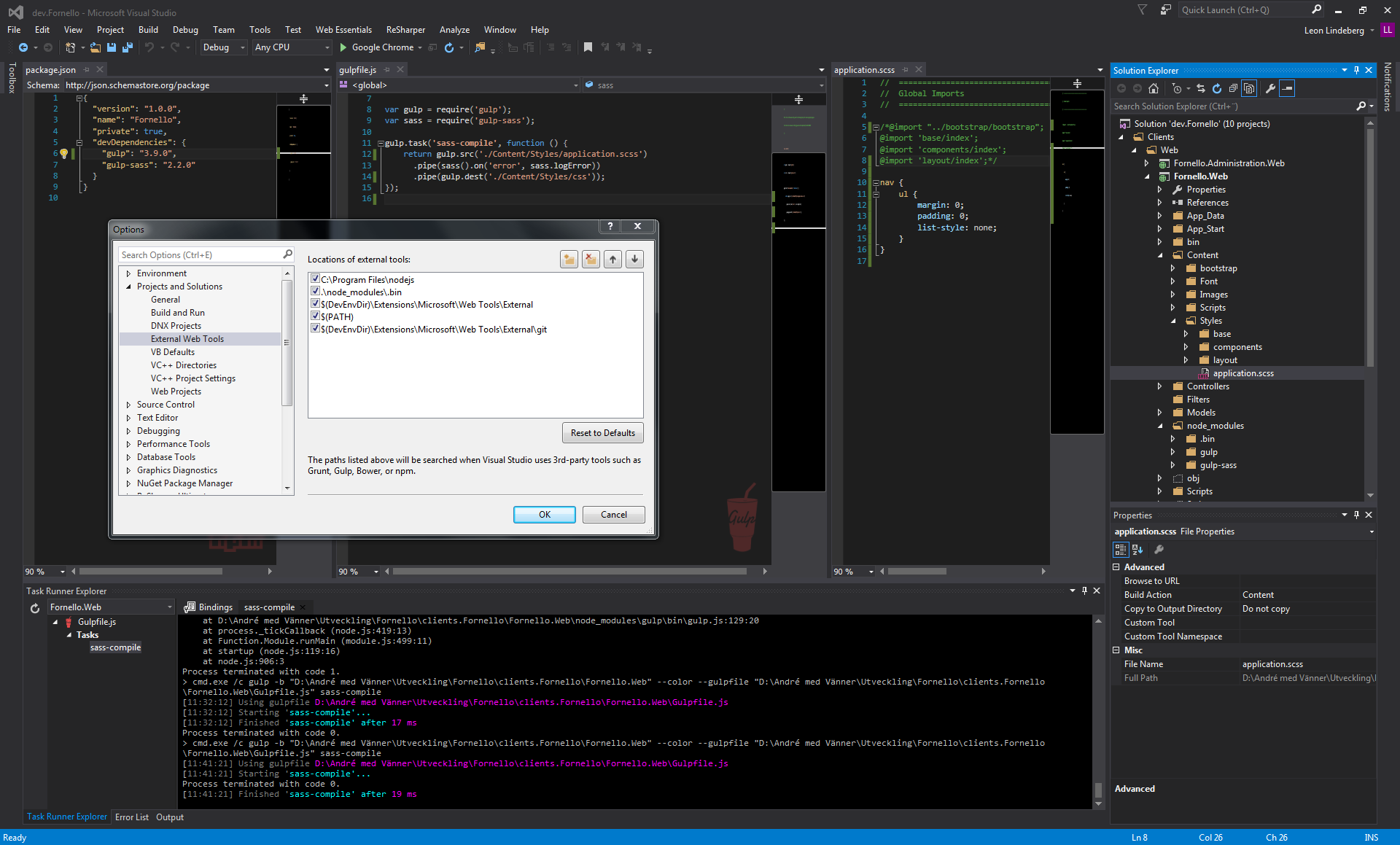This screenshot has width=1400, height=845.
Task: Move selected path down in Options dialog
Action: click(x=634, y=259)
